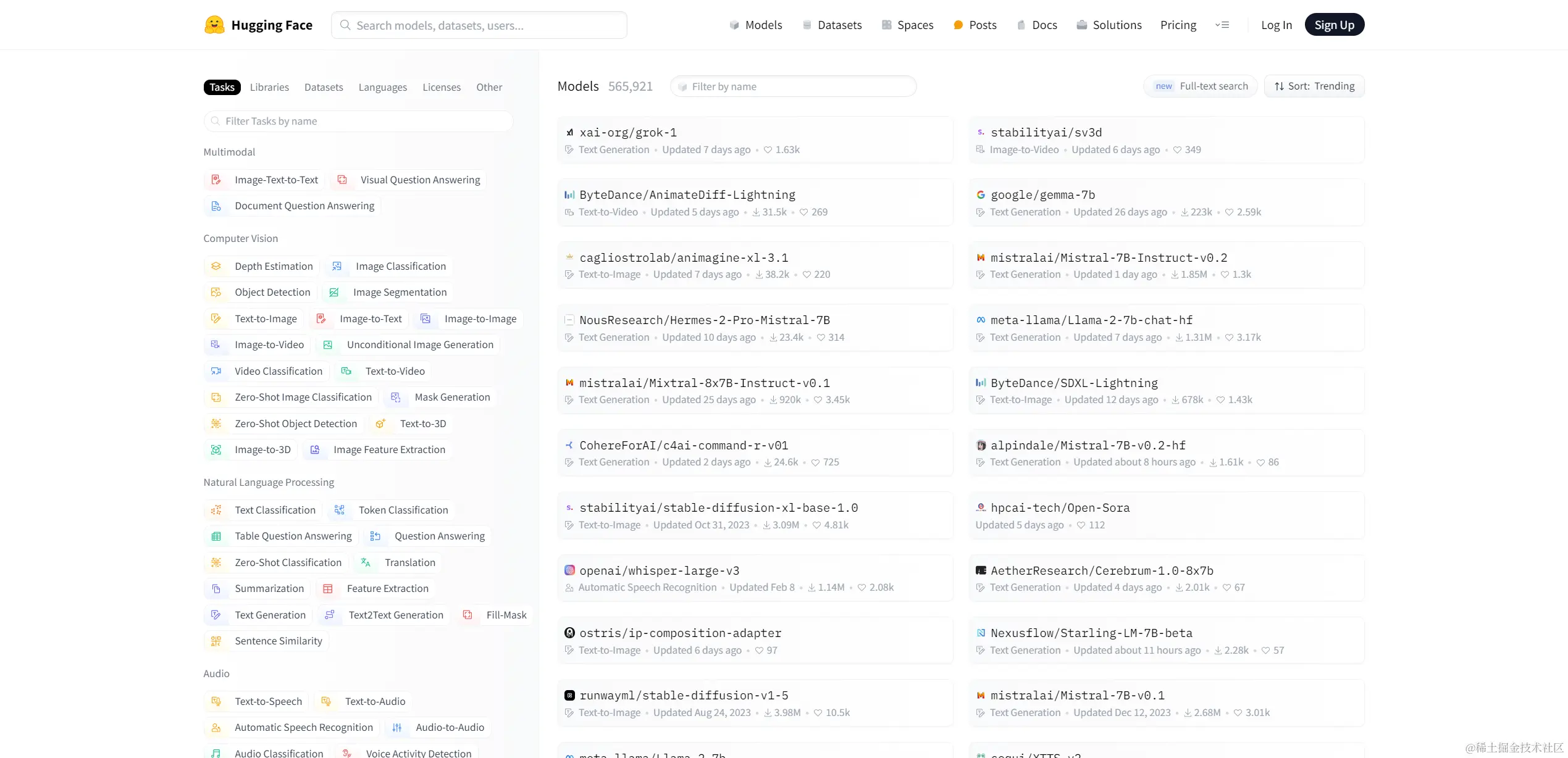Open the stabilityai/sv3d model card
The width and height of the screenshot is (1568, 758).
coord(1167,140)
